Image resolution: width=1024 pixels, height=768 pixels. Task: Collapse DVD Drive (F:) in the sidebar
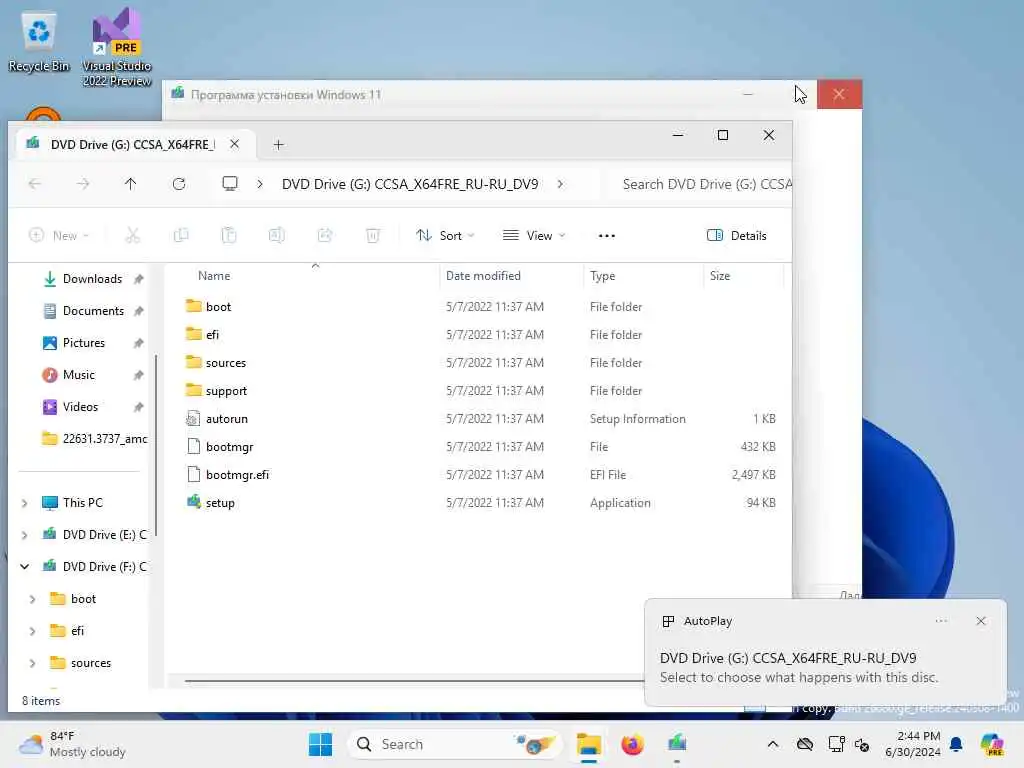24,567
